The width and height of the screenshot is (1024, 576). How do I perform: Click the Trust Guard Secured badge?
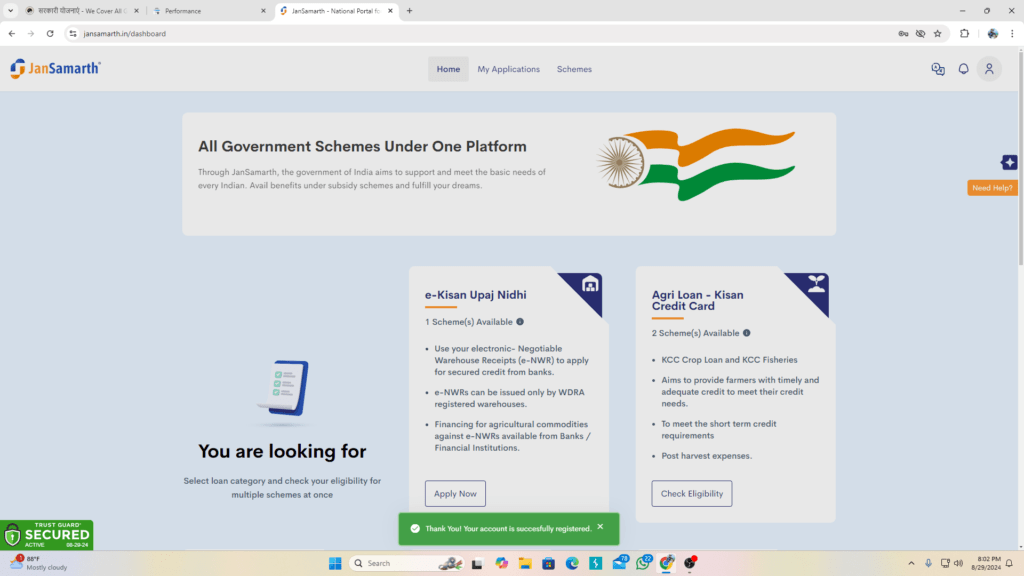click(x=47, y=535)
